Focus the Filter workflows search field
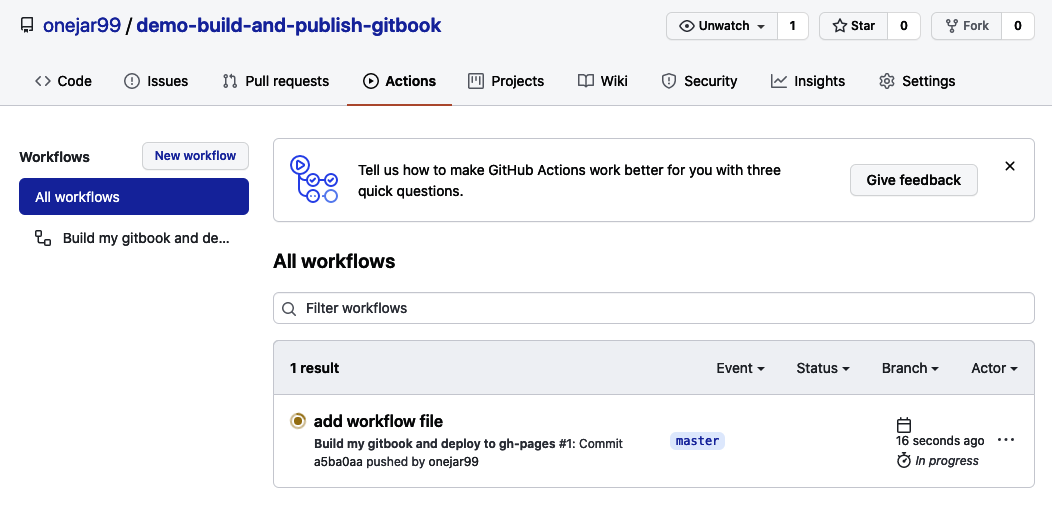Image resolution: width=1052 pixels, height=527 pixels. click(x=653, y=308)
